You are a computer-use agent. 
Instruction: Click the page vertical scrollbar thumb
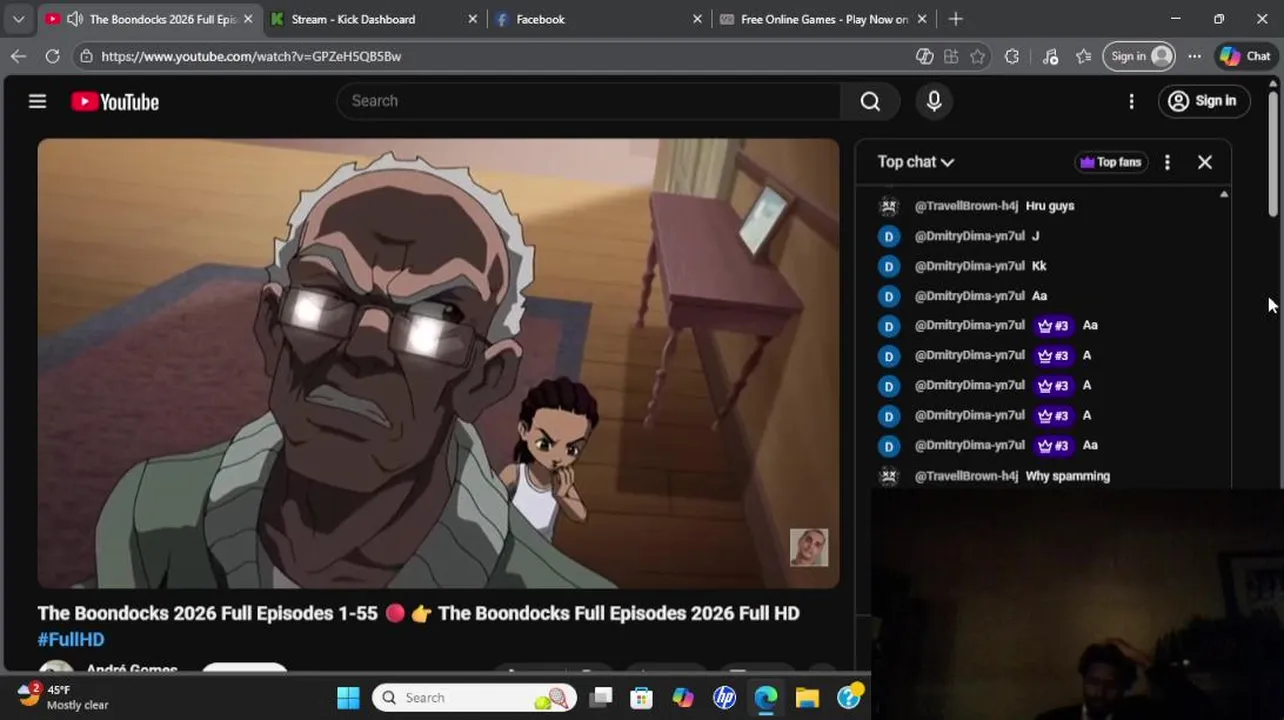pyautogui.click(x=1273, y=152)
